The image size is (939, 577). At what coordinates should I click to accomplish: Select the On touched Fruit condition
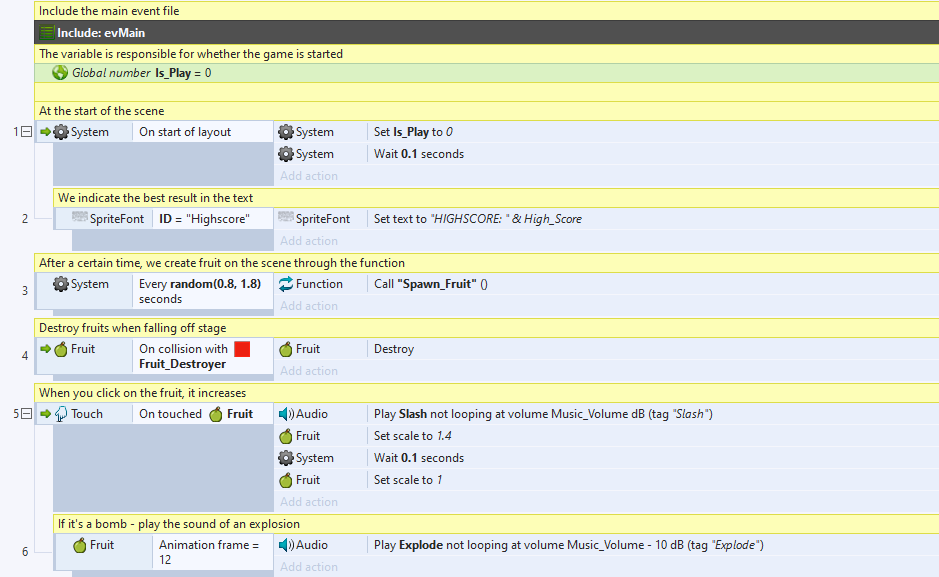(202, 414)
